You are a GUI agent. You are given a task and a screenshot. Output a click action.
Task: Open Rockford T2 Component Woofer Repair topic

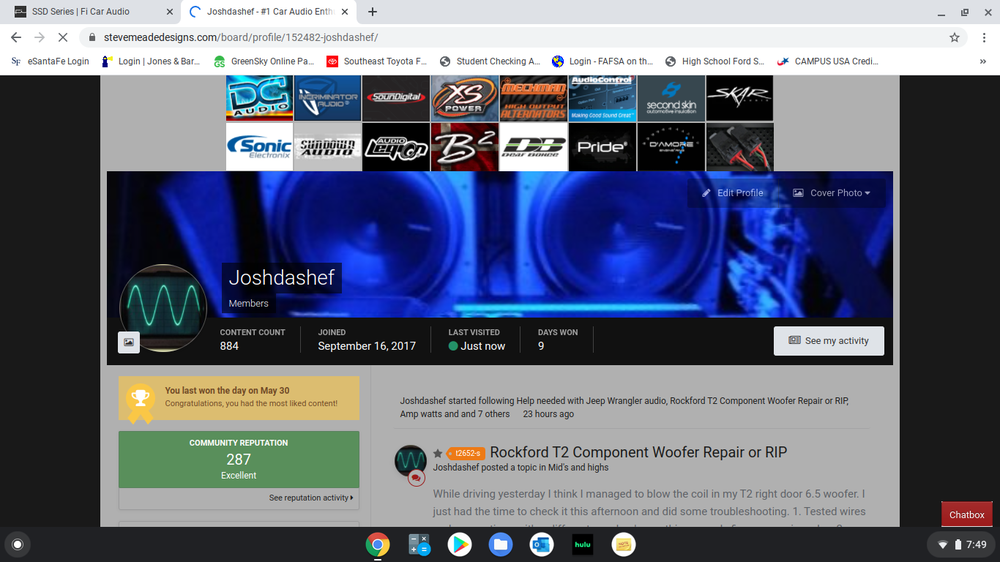[x=638, y=452]
